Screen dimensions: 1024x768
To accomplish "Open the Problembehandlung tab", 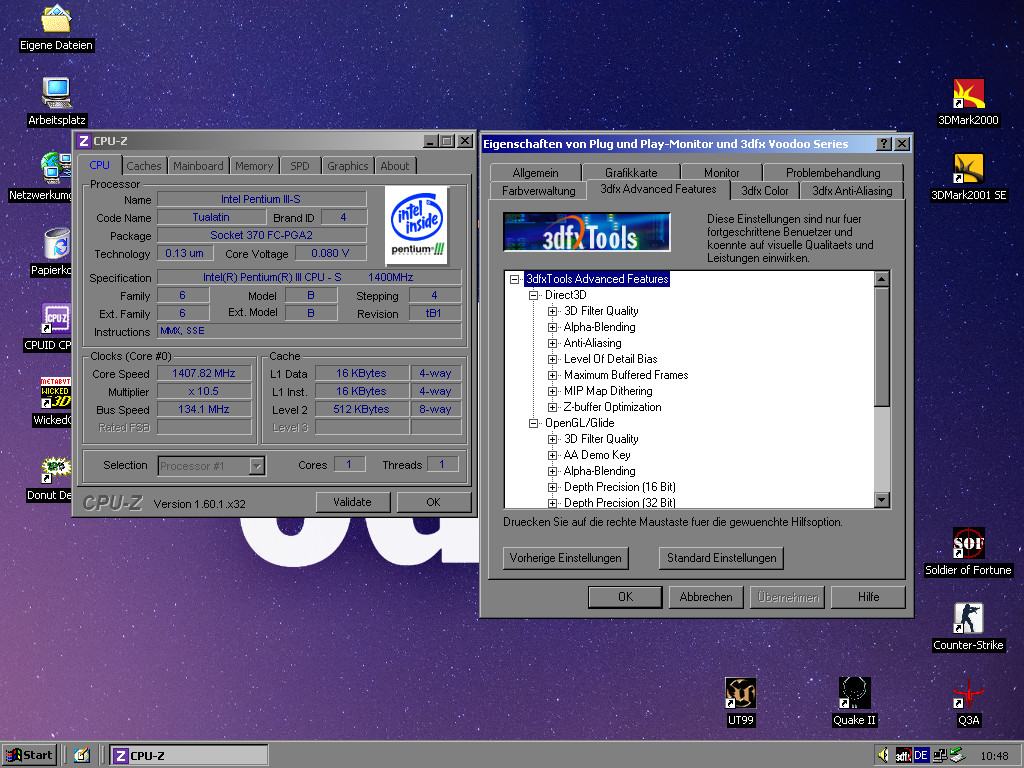I will tap(833, 172).
